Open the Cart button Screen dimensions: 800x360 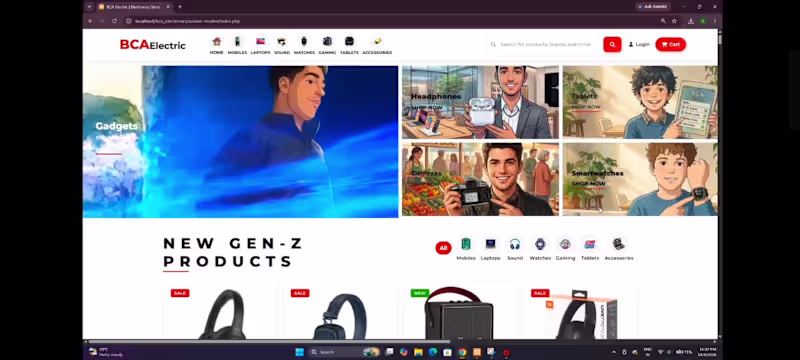pos(670,44)
